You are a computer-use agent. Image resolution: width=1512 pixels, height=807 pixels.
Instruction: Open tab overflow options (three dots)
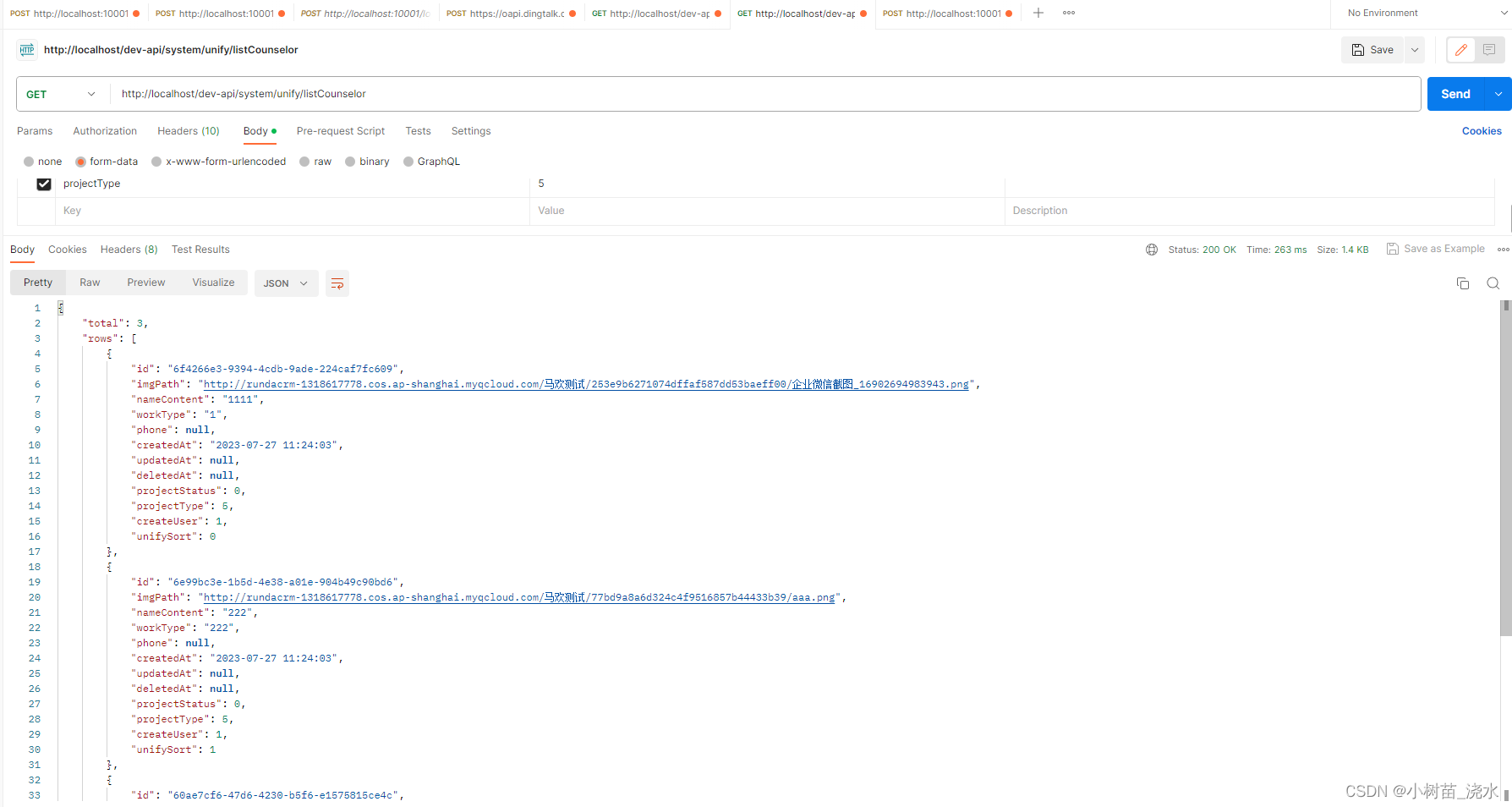[1069, 13]
